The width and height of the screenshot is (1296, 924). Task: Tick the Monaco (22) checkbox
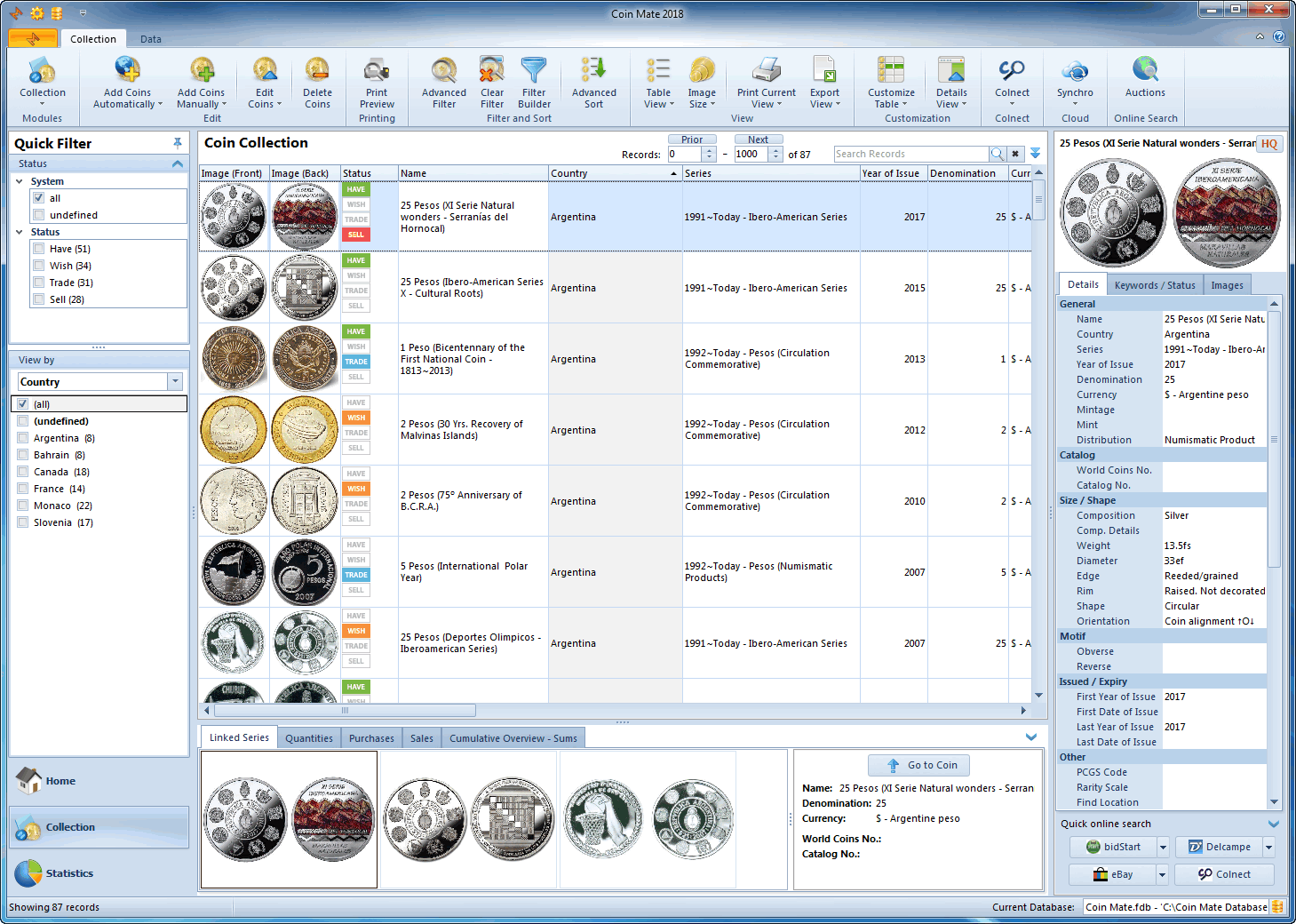tap(23, 506)
